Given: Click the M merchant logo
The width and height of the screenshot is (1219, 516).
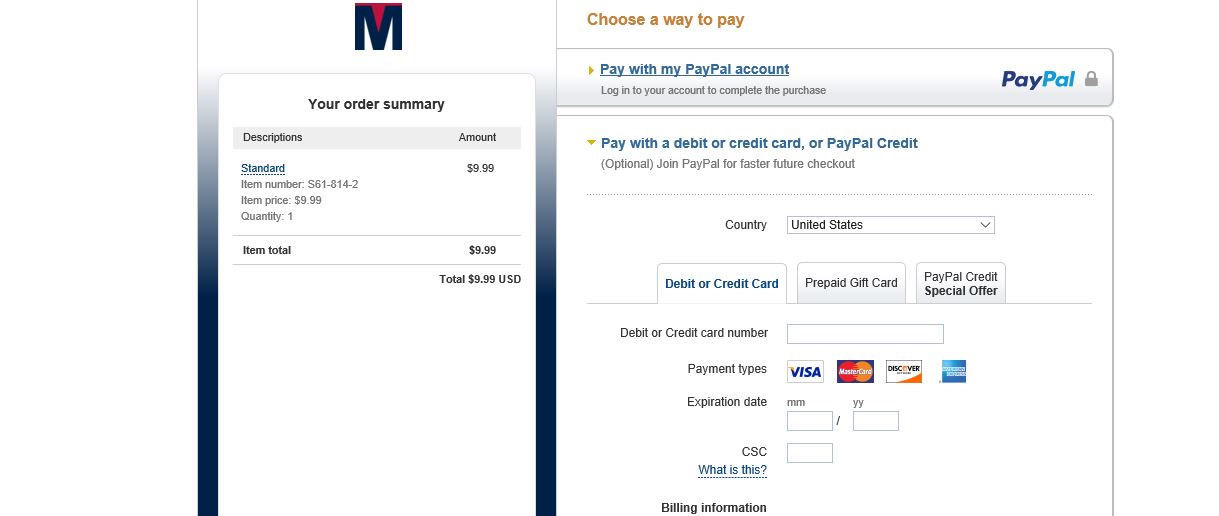Looking at the screenshot, I should [x=378, y=27].
